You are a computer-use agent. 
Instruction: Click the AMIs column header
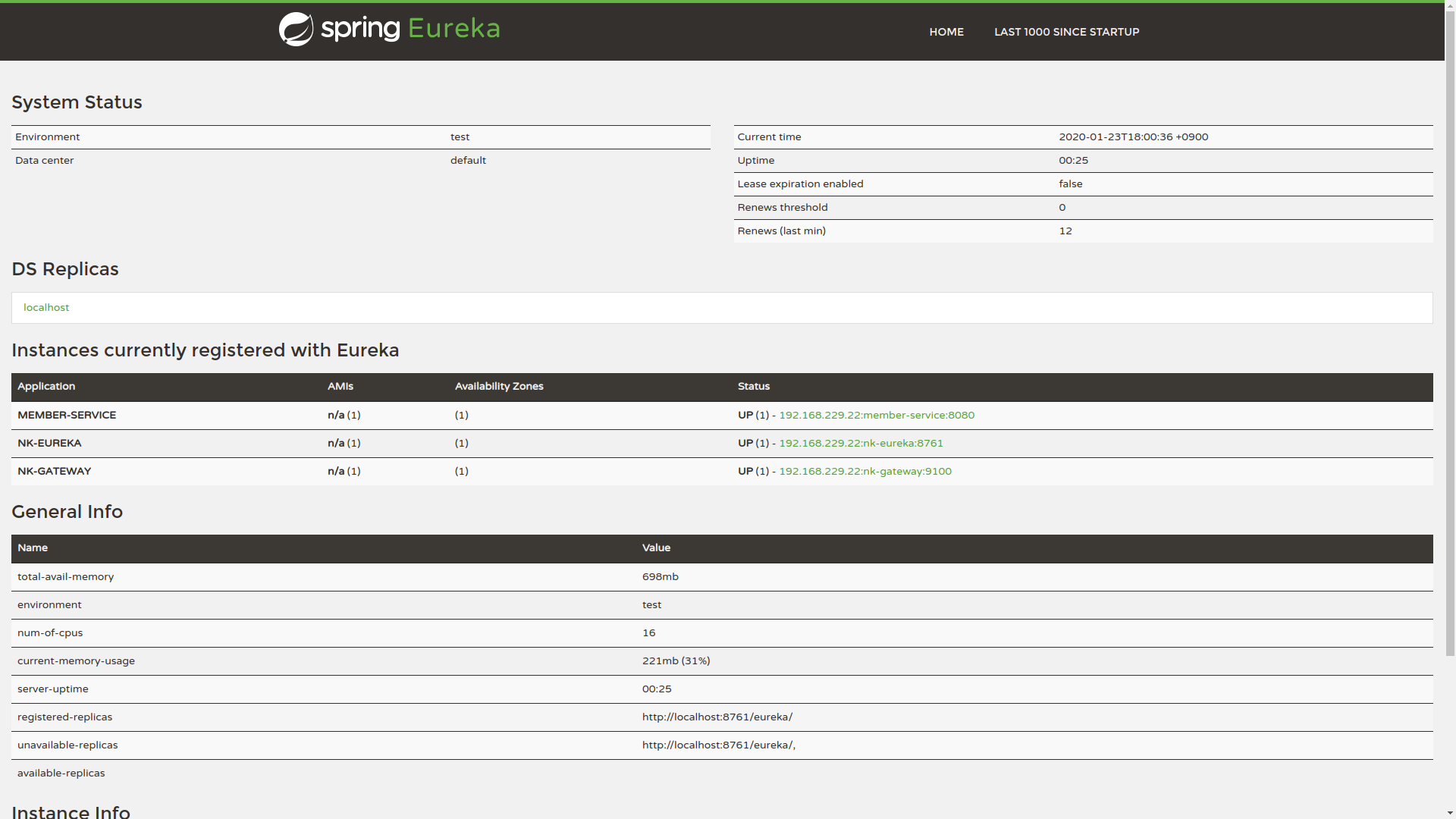(x=340, y=386)
